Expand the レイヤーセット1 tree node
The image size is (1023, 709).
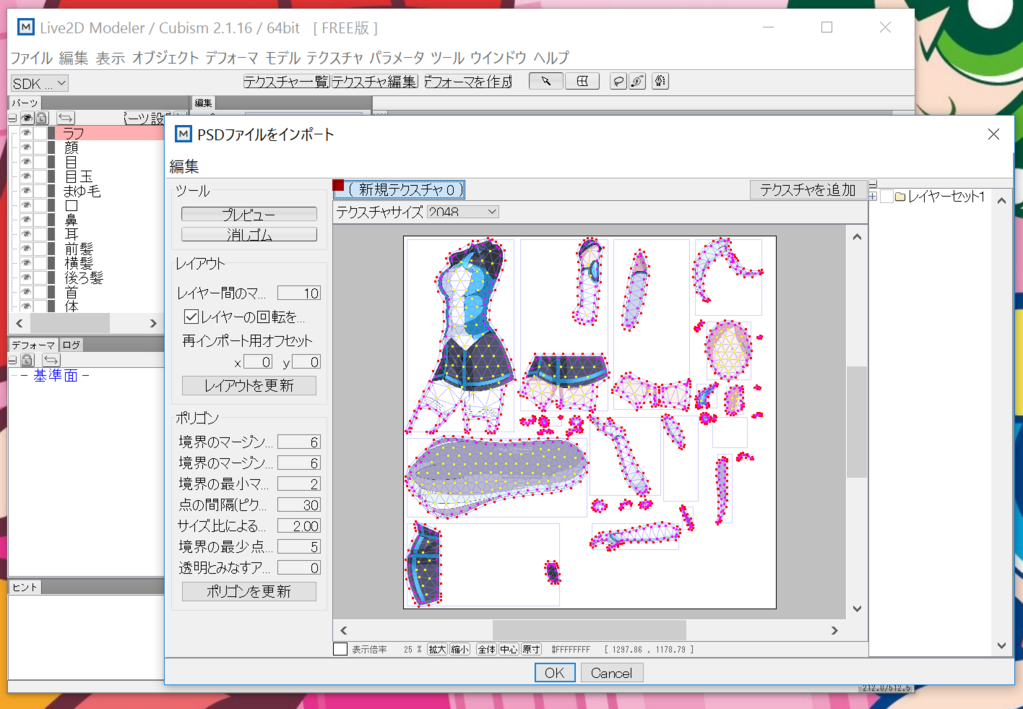pyautogui.click(x=874, y=197)
